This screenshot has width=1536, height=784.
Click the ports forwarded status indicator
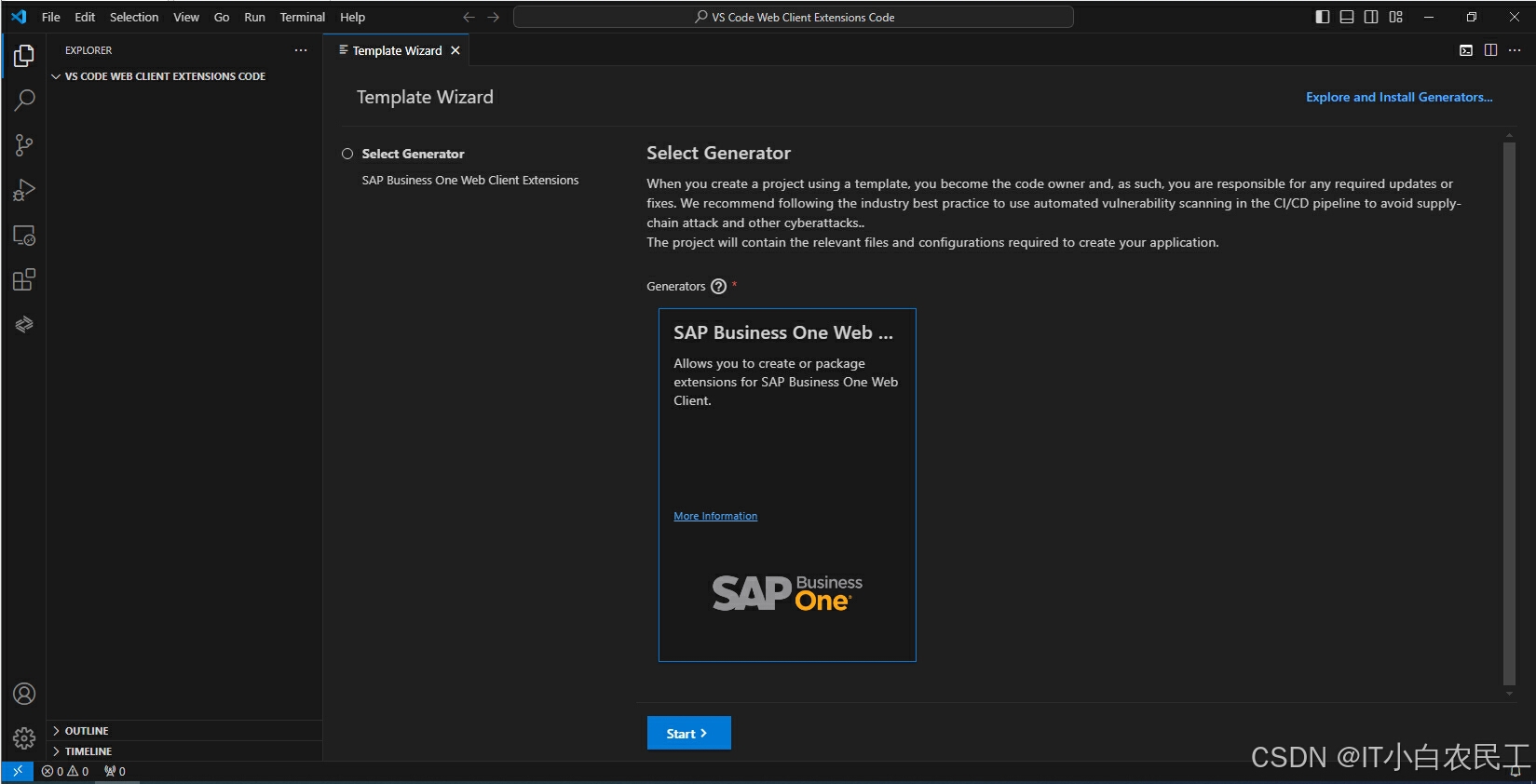(115, 771)
